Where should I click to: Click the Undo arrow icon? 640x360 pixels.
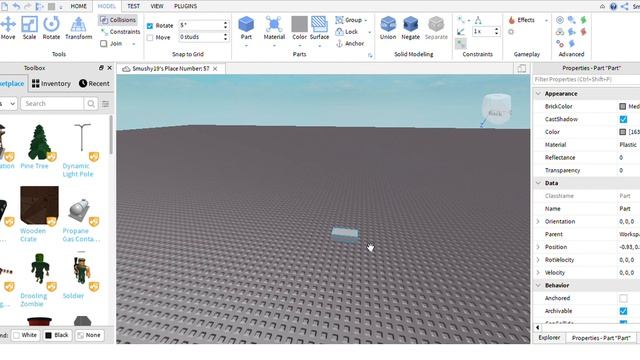tap(16, 6)
